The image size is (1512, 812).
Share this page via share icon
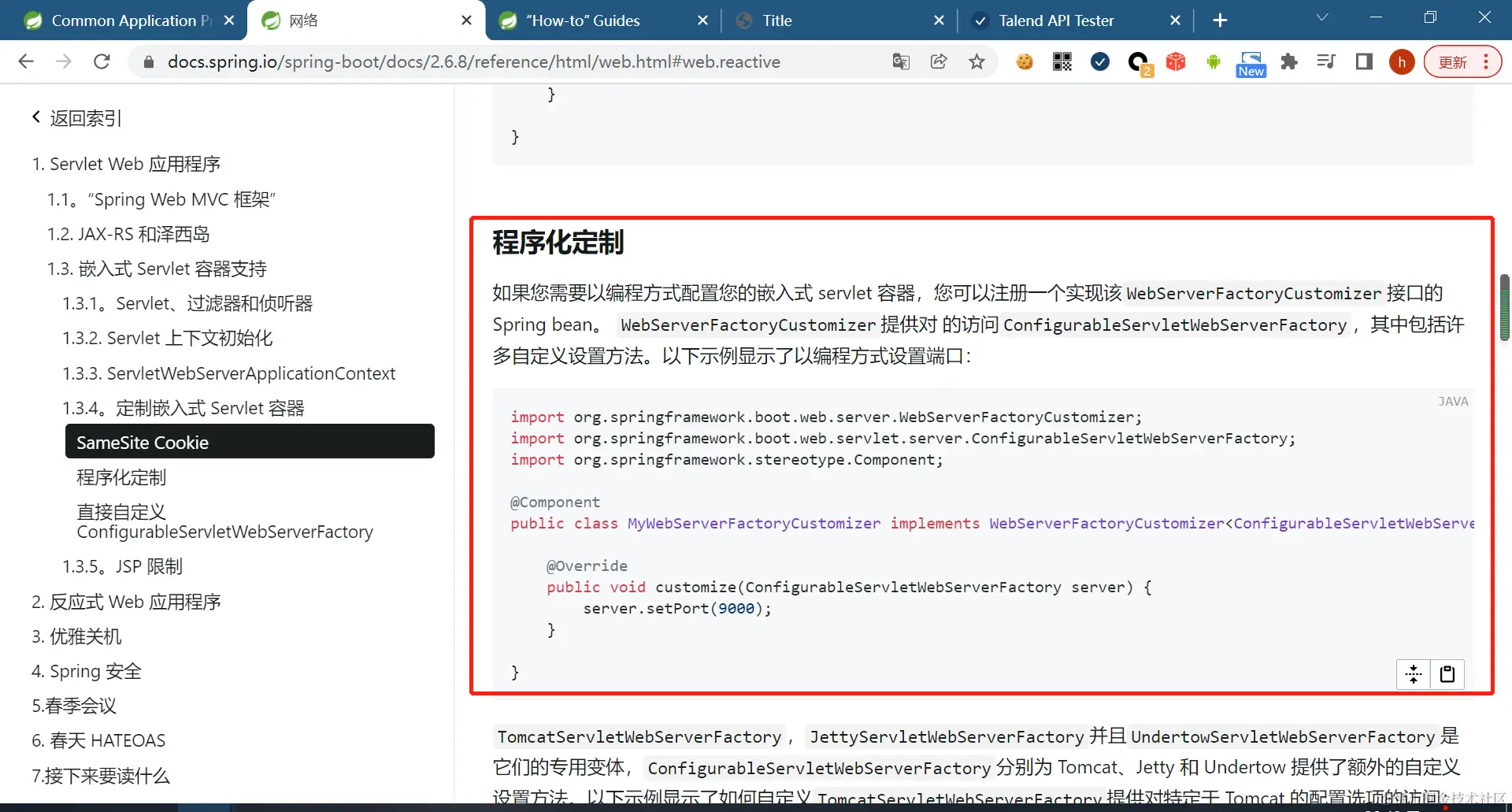coord(939,61)
